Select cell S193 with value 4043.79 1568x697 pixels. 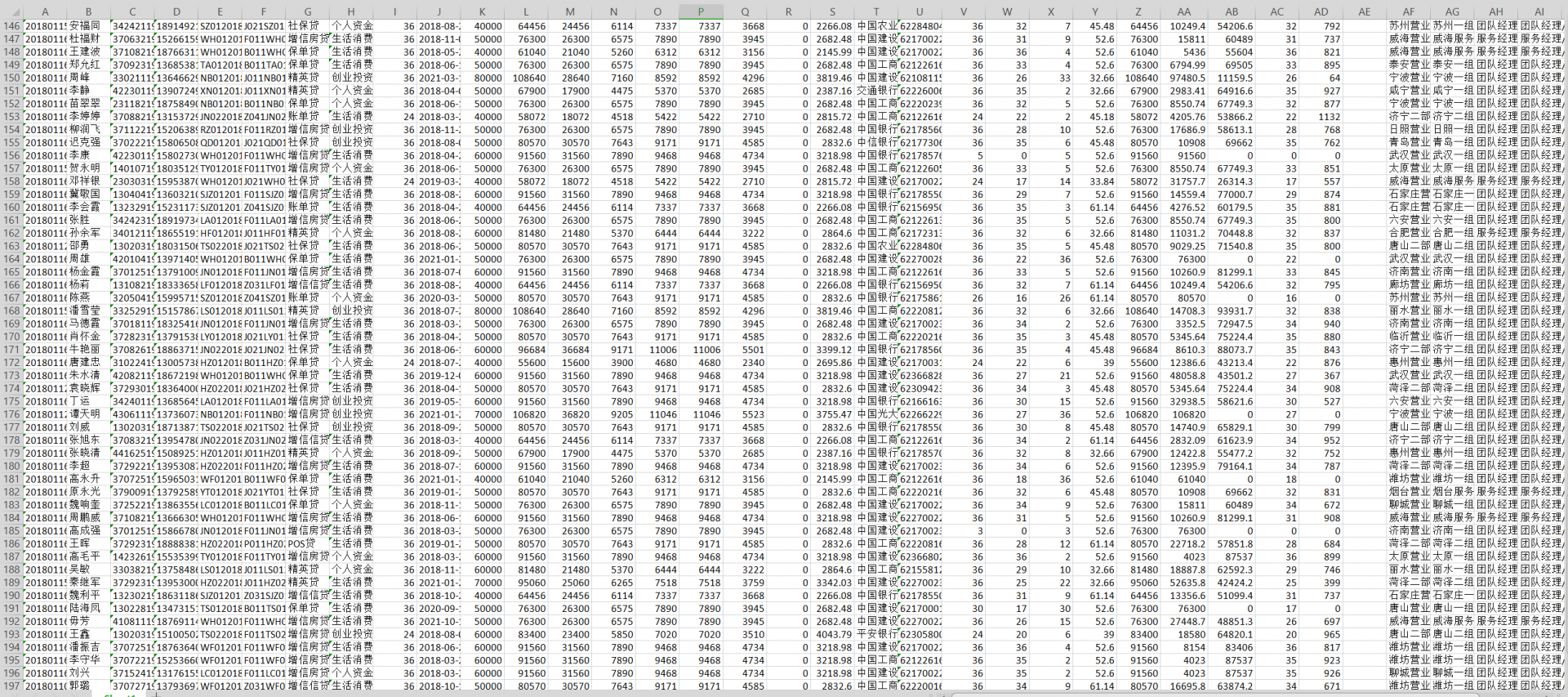click(834, 634)
